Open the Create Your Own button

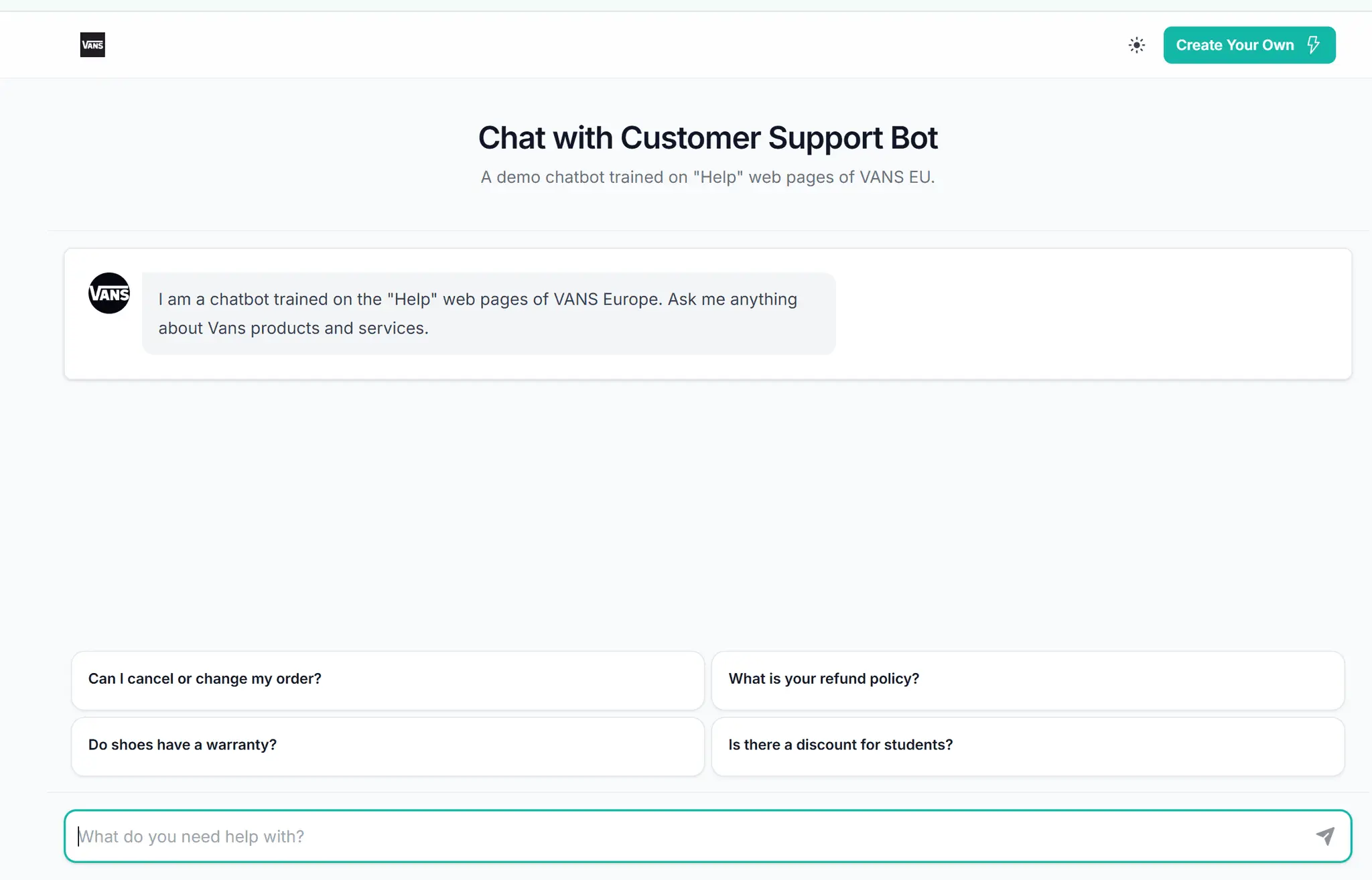coord(1249,45)
